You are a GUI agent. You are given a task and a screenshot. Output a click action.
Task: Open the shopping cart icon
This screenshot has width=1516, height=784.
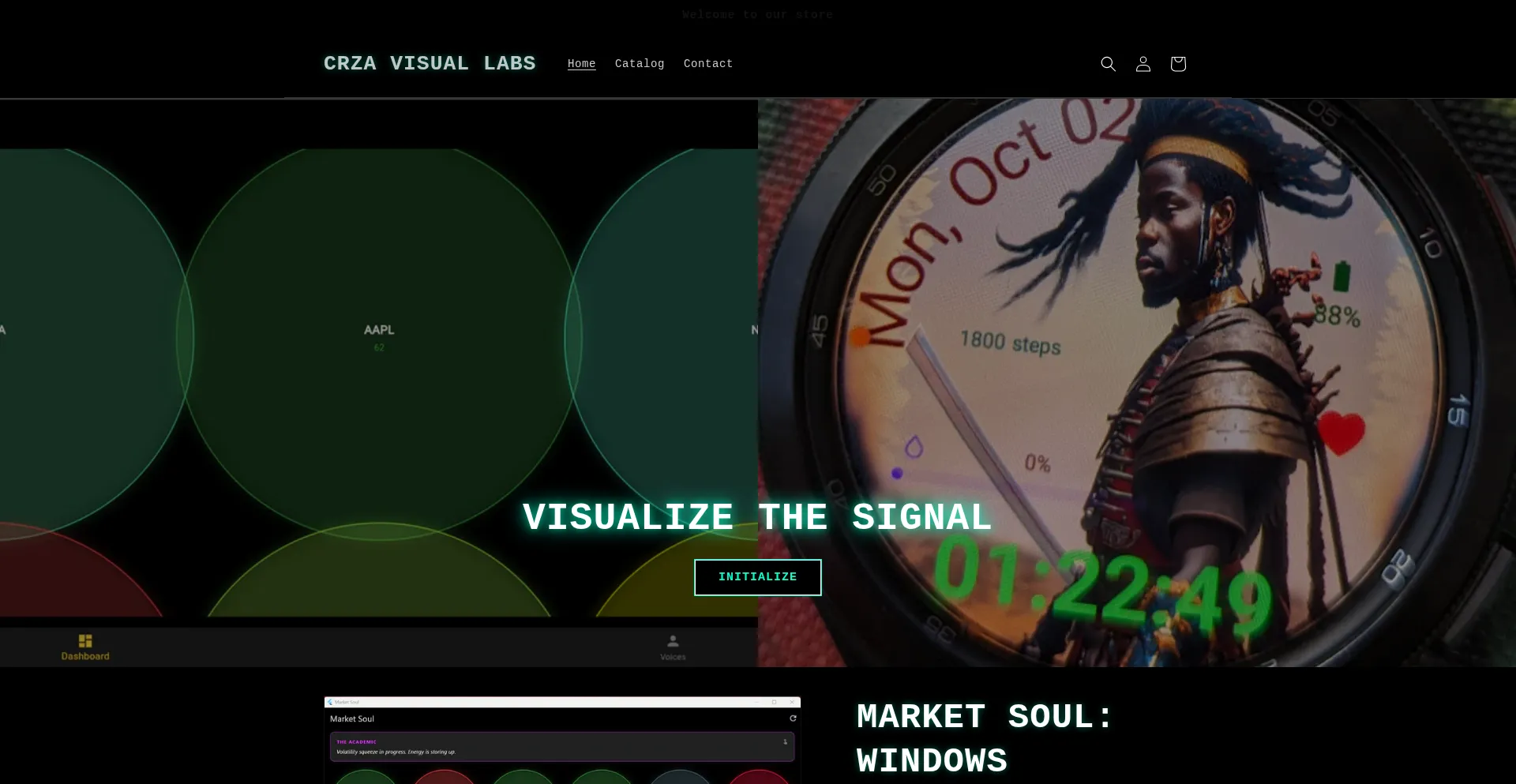[1177, 64]
